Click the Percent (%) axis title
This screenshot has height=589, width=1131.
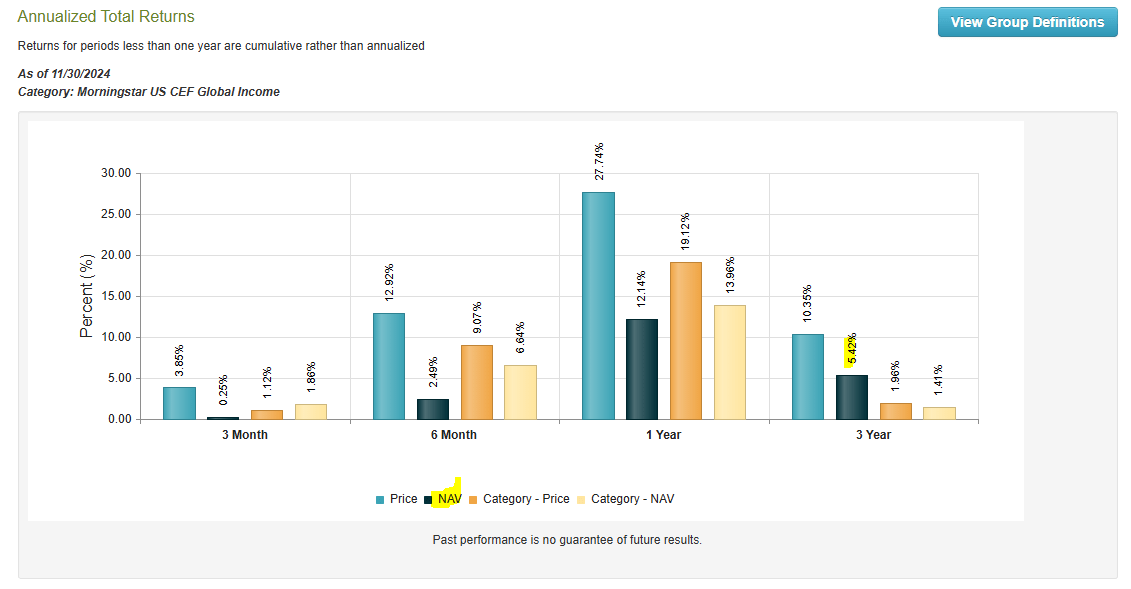coord(86,297)
